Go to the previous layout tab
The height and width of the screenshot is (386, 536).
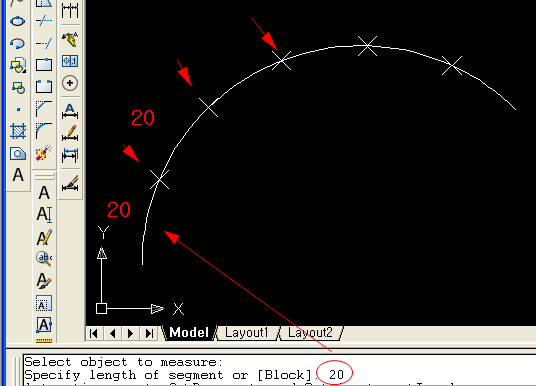coord(112,333)
